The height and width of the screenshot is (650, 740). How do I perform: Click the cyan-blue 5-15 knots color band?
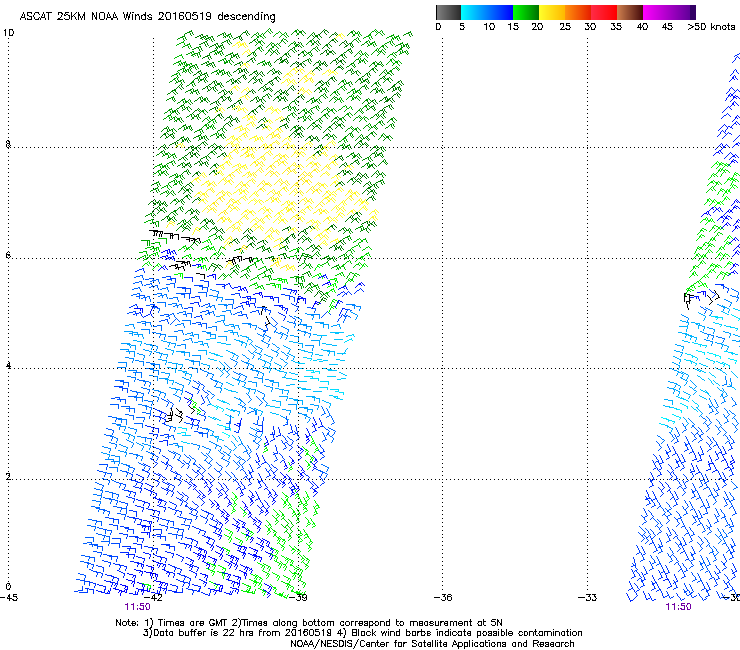tap(487, 12)
